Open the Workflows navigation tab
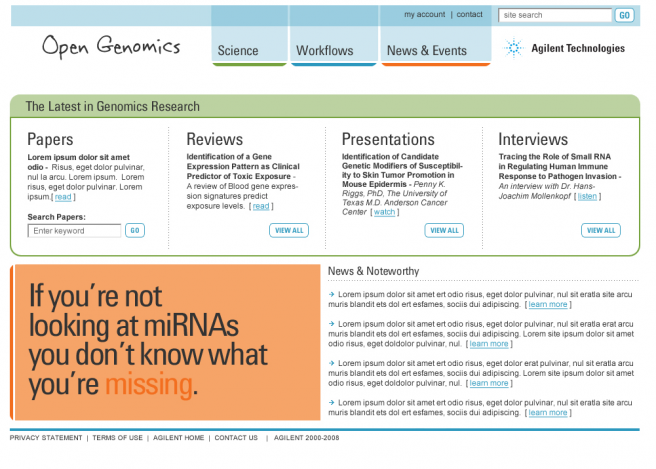 pyautogui.click(x=333, y=36)
